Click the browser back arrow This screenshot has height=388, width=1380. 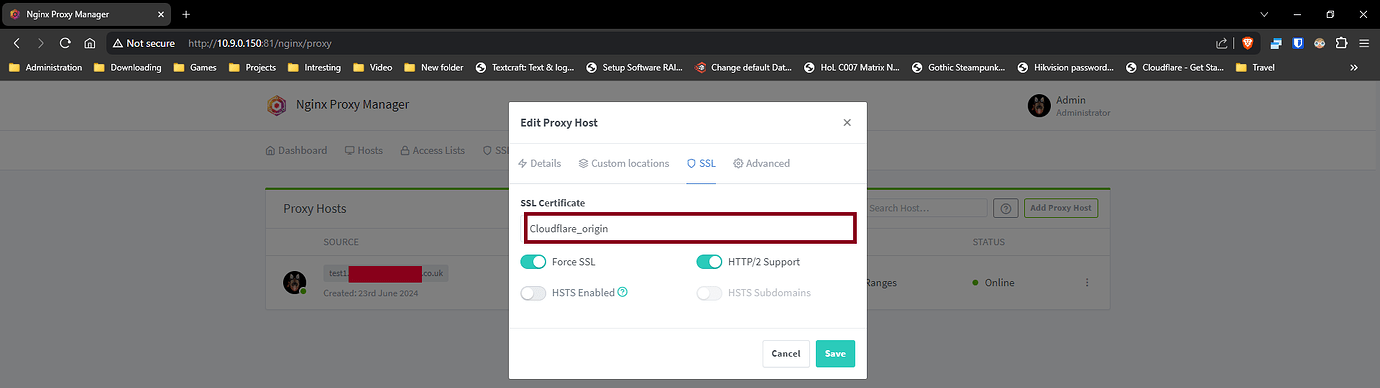pyautogui.click(x=17, y=43)
